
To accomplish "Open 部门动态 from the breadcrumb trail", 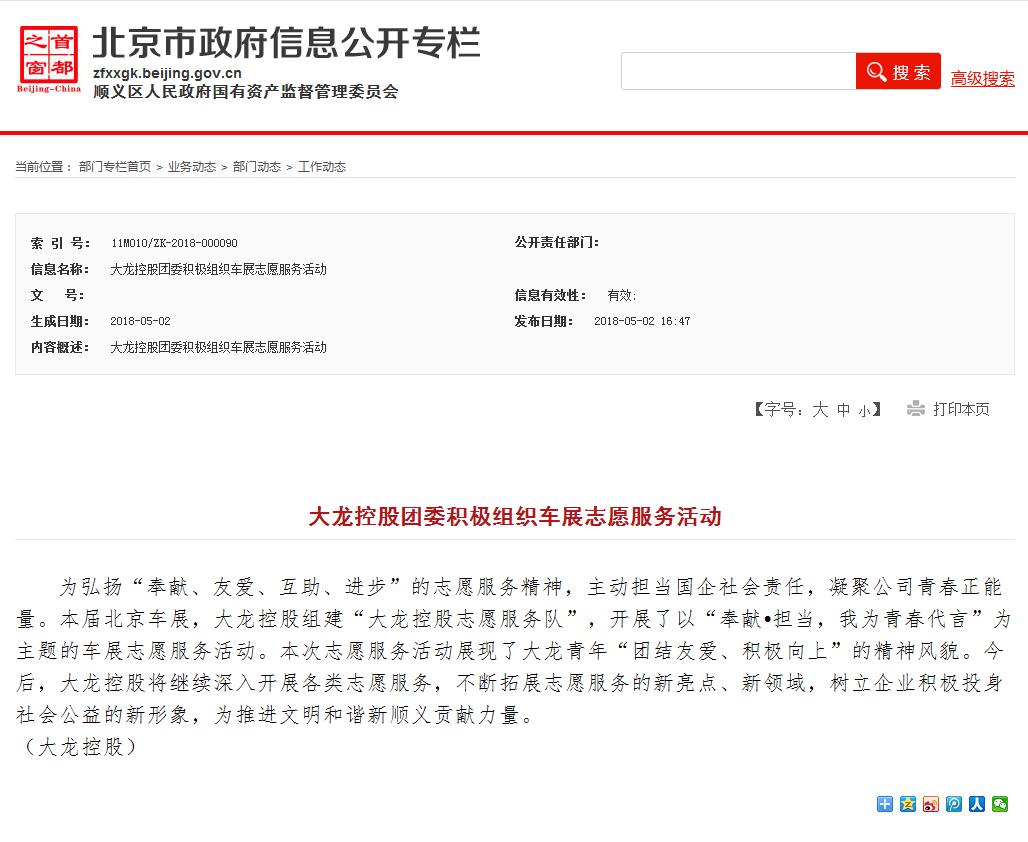I will [x=251, y=166].
